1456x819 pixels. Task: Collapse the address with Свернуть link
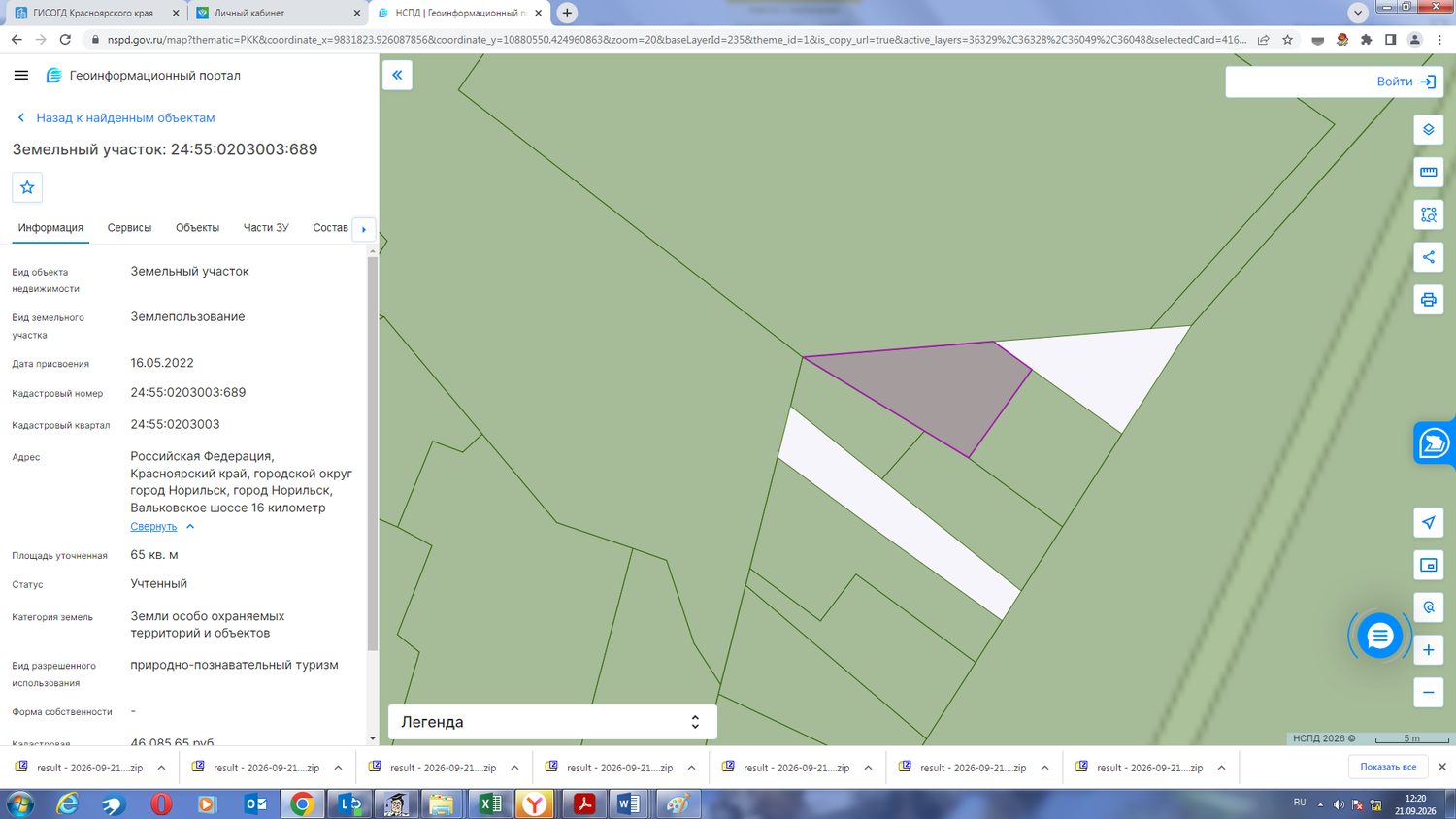[x=153, y=527]
